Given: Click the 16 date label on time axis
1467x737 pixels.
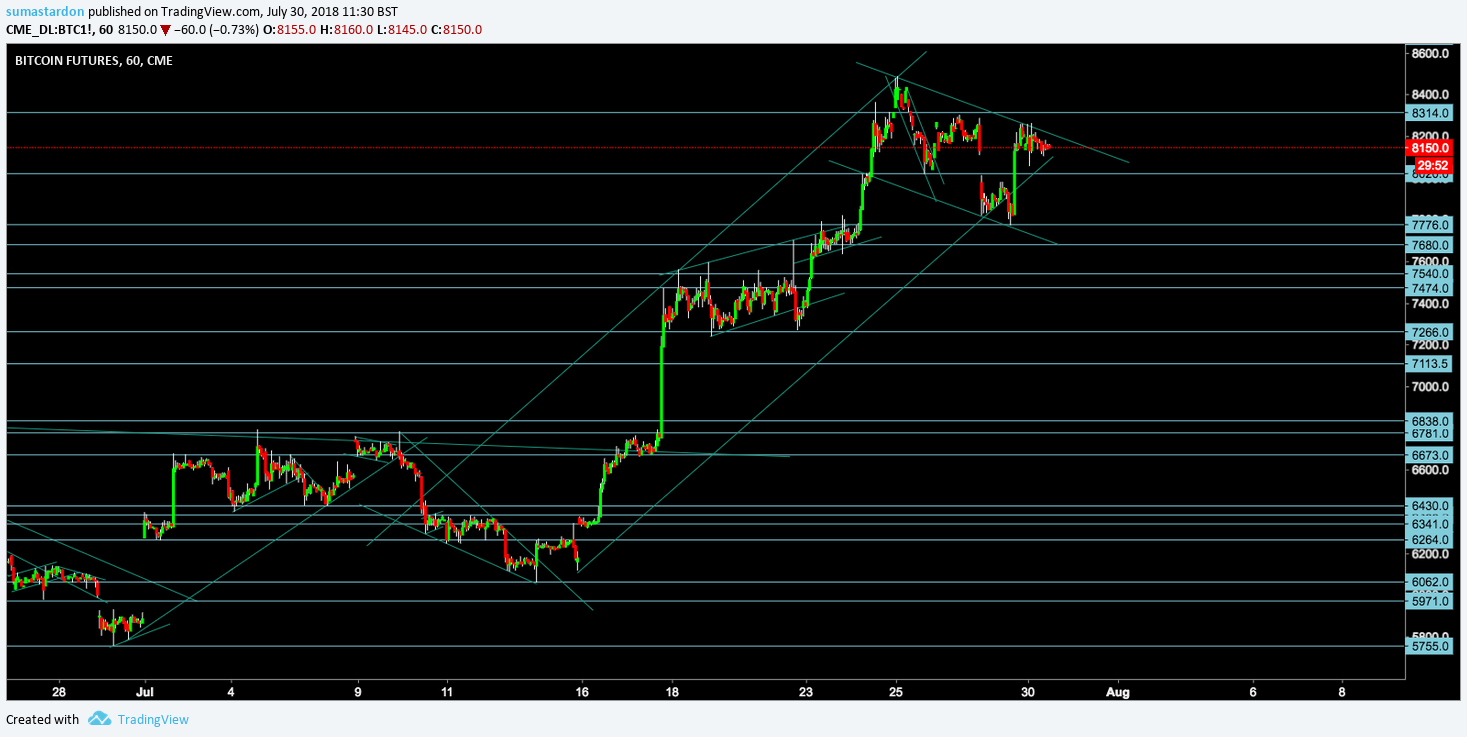Looking at the screenshot, I should (582, 691).
